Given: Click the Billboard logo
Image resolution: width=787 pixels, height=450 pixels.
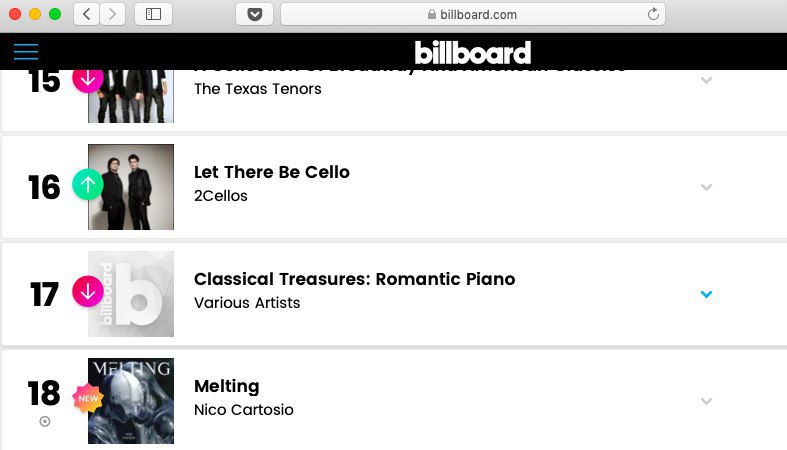Looking at the screenshot, I should pyautogui.click(x=472, y=52).
